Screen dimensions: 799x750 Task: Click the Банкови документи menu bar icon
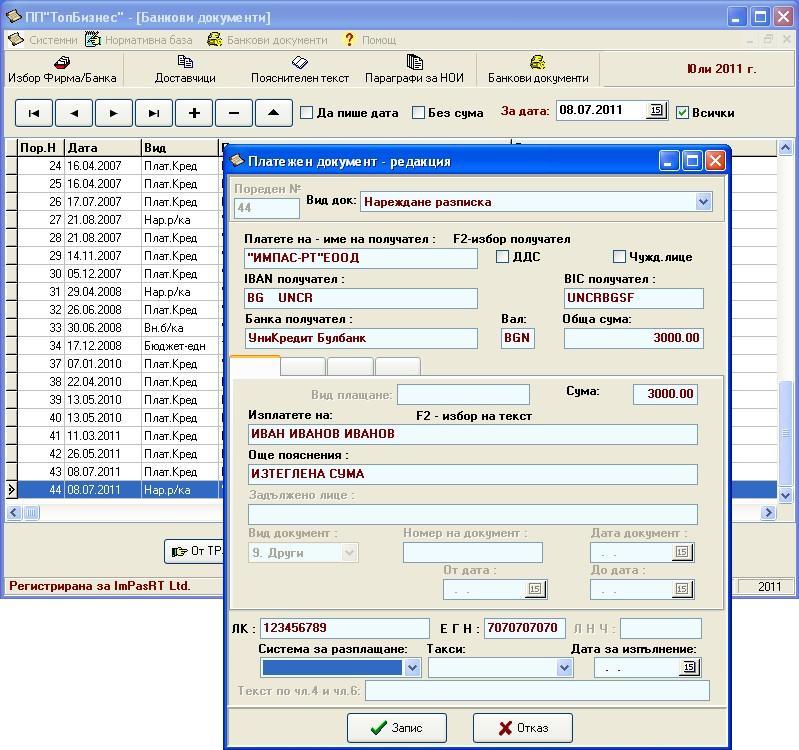[x=215, y=39]
